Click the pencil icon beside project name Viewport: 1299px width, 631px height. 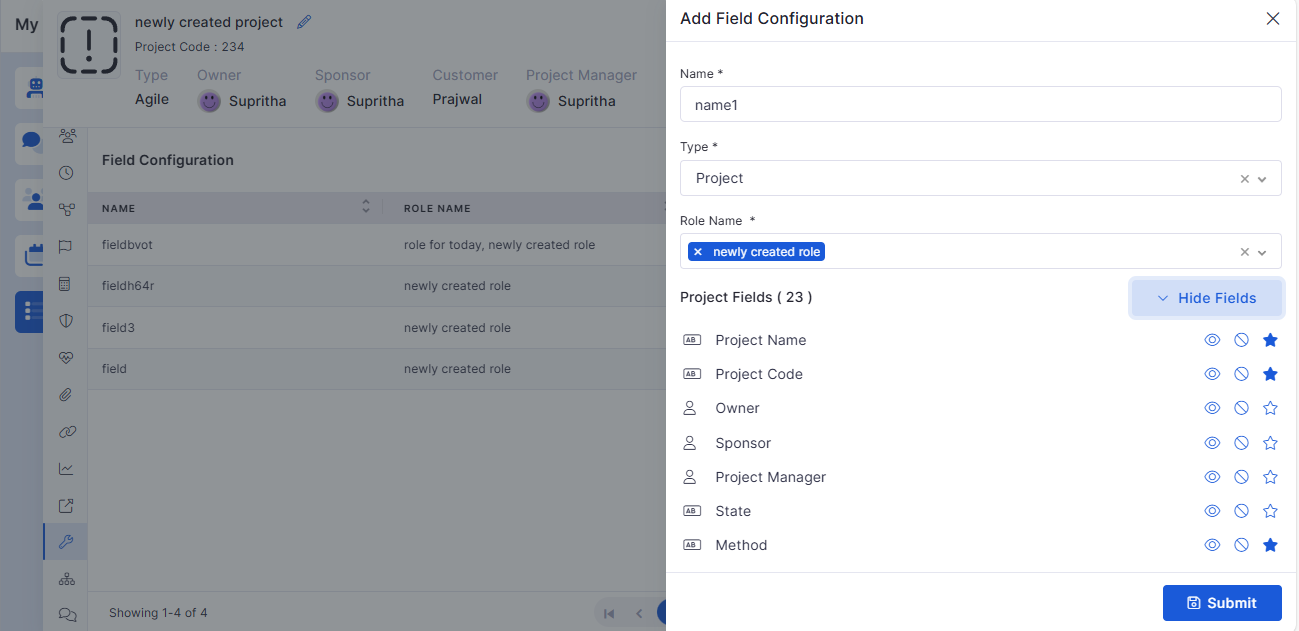point(304,22)
